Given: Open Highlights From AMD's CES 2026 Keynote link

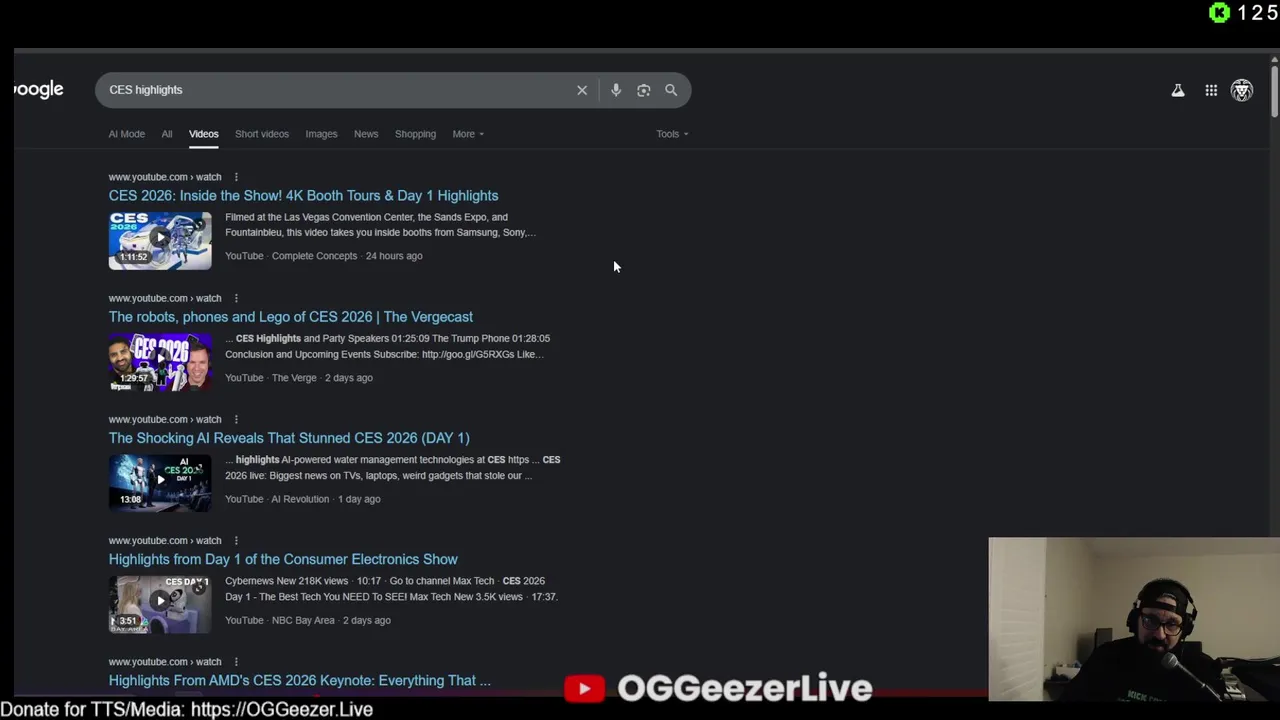Looking at the screenshot, I should [300, 681].
